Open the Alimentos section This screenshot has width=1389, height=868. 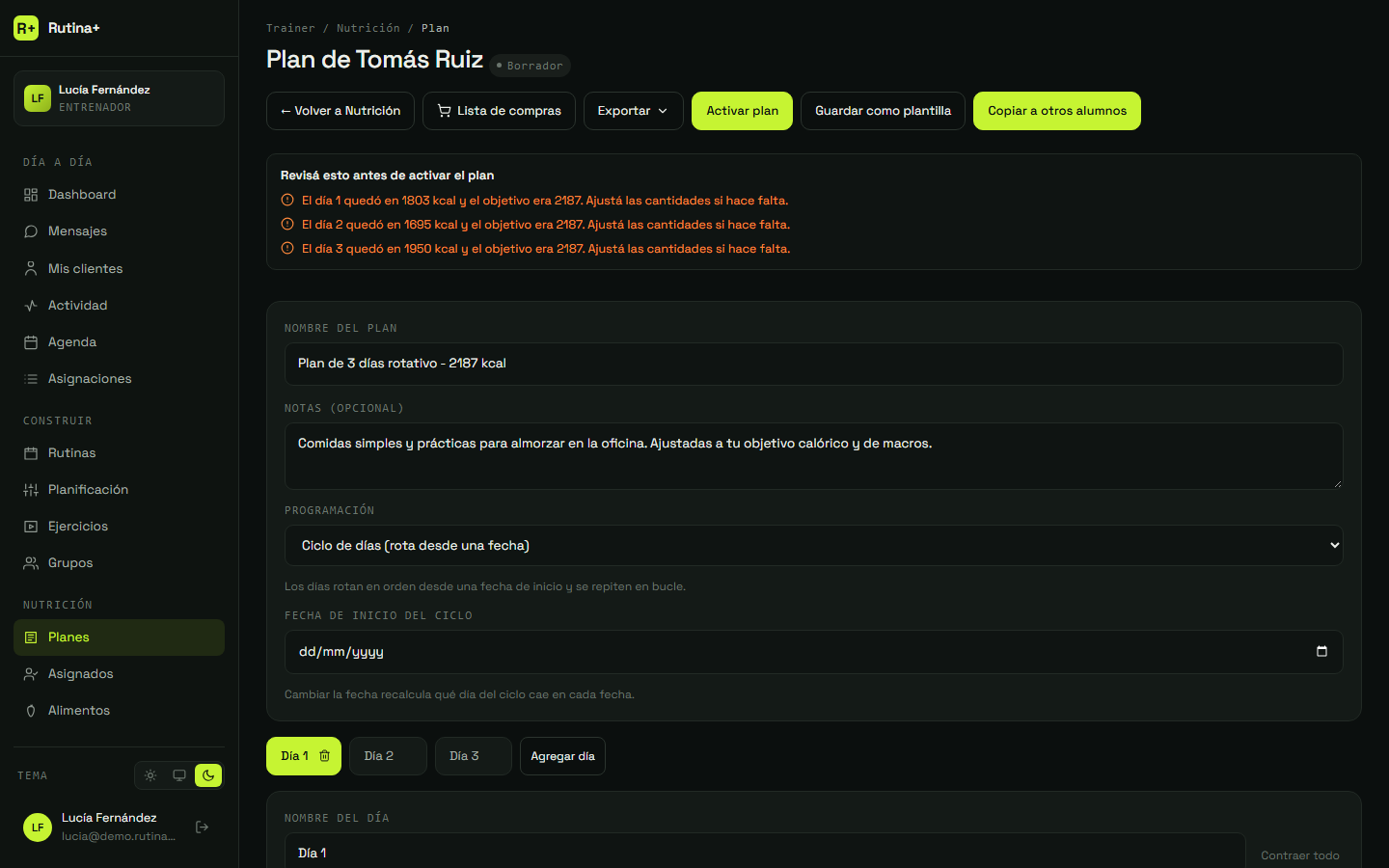[119, 711]
